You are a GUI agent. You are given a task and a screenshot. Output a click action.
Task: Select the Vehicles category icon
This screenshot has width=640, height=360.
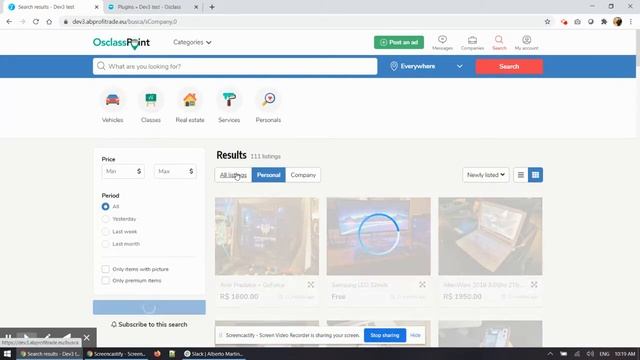(113, 100)
